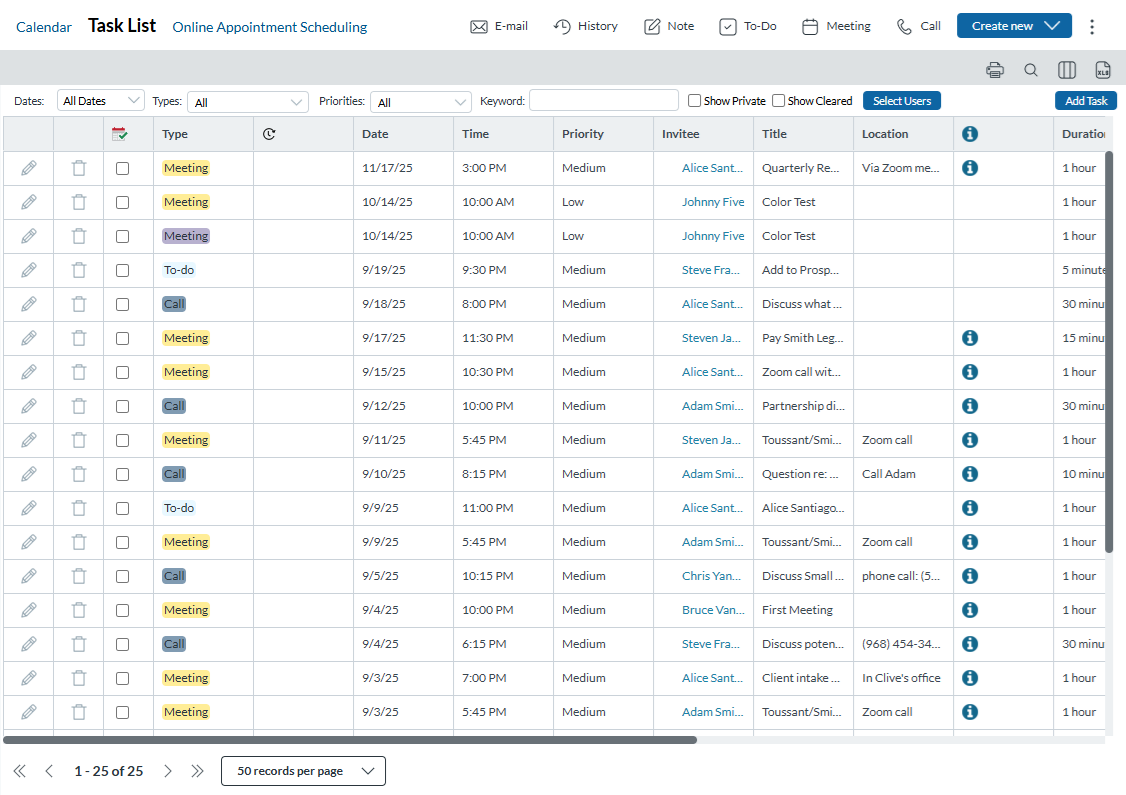Schedule a Meeting from toolbar
The height and width of the screenshot is (795, 1126).
[x=836, y=27]
